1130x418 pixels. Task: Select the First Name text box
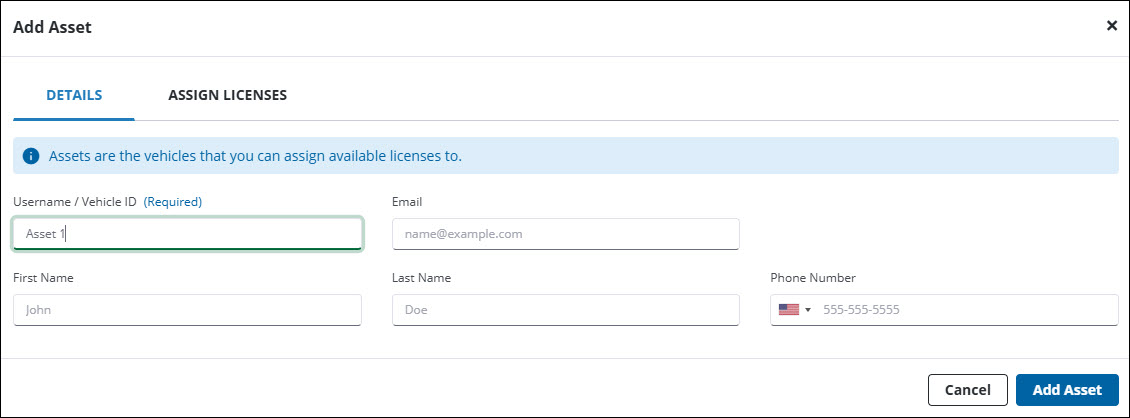click(188, 310)
